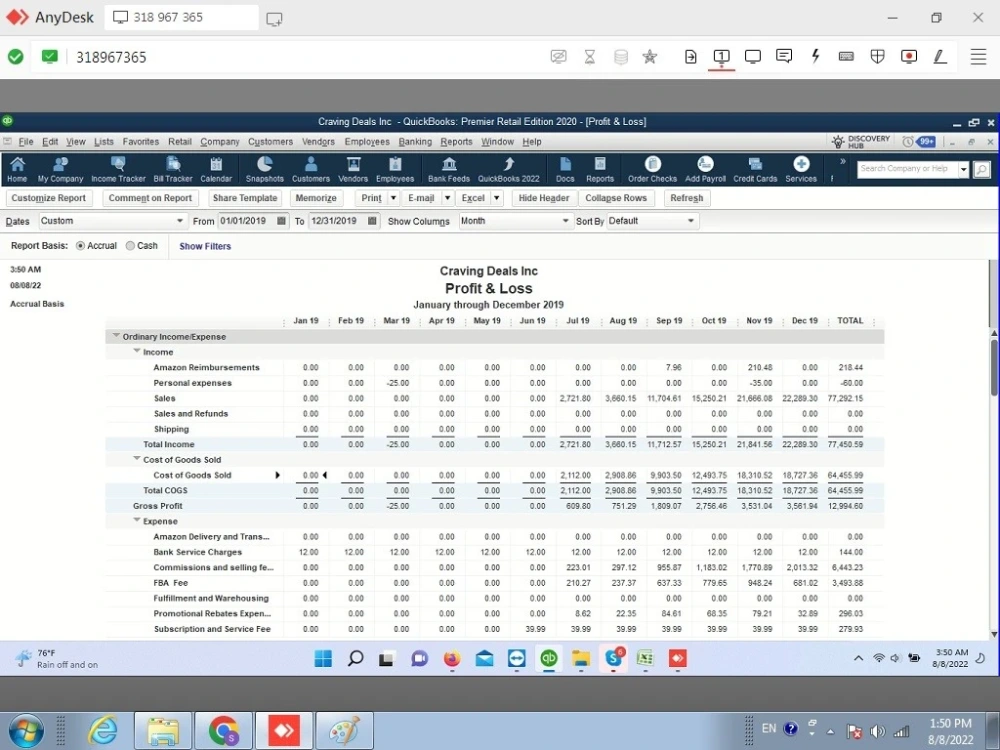Collapse the Cost of Goods Sold section
This screenshot has height=750, width=1000.
click(x=137, y=460)
